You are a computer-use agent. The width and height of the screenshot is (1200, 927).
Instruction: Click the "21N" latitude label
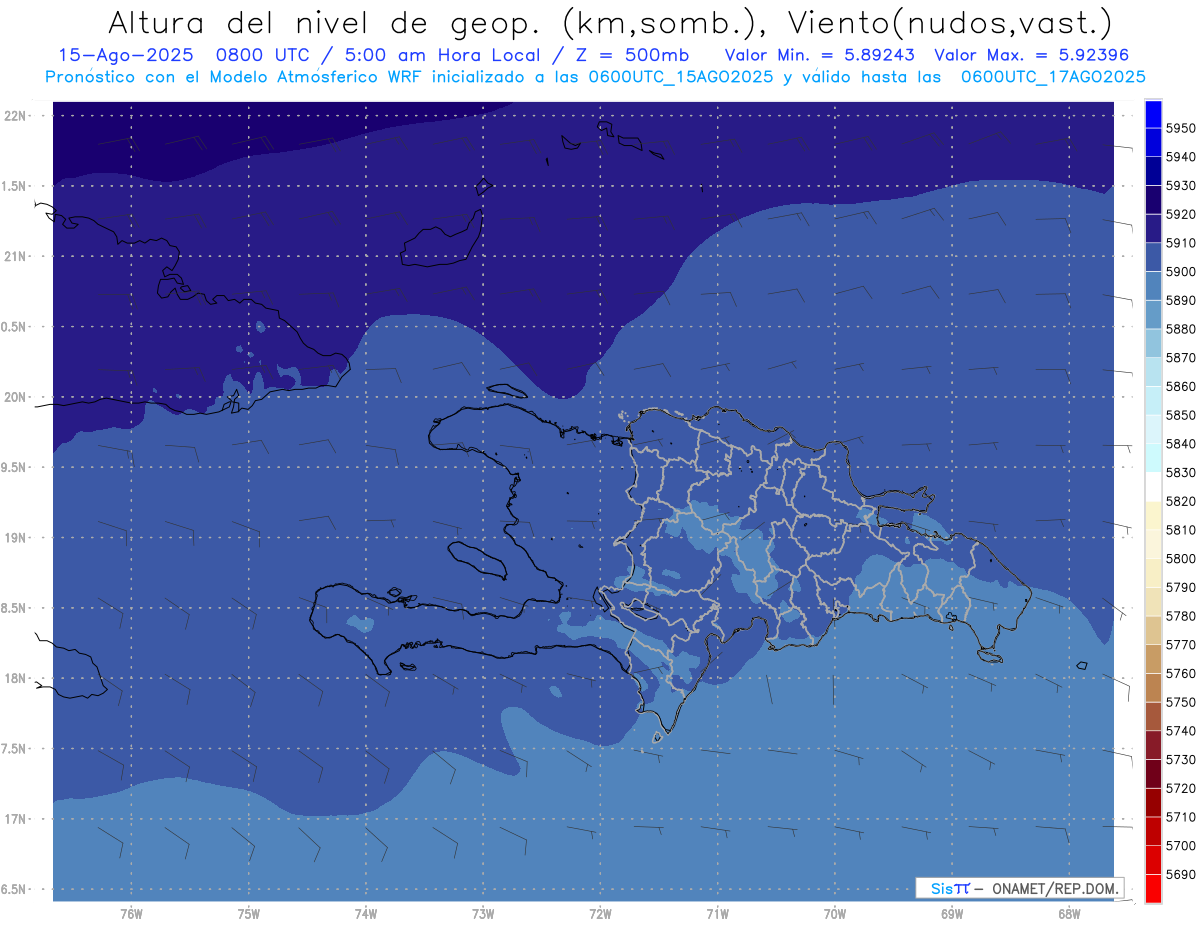[x=14, y=257]
